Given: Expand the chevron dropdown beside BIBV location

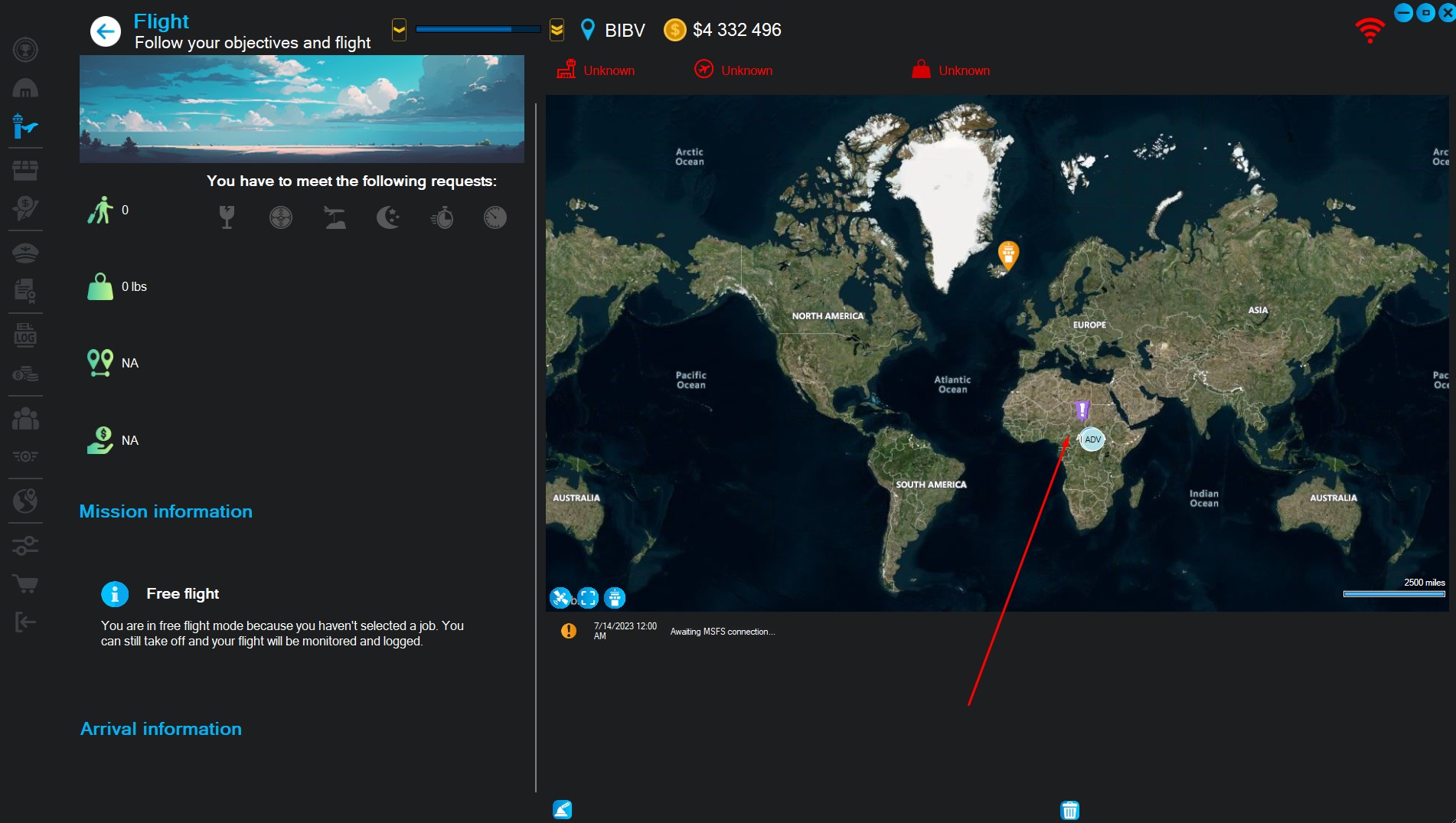Looking at the screenshot, I should coord(556,29).
